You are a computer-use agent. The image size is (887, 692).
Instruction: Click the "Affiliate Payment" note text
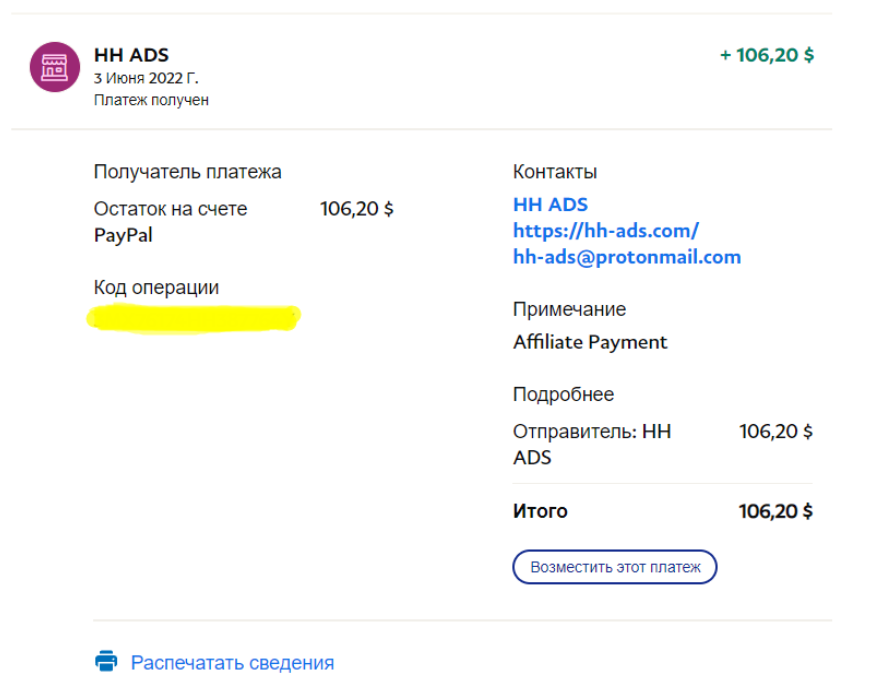pos(590,342)
